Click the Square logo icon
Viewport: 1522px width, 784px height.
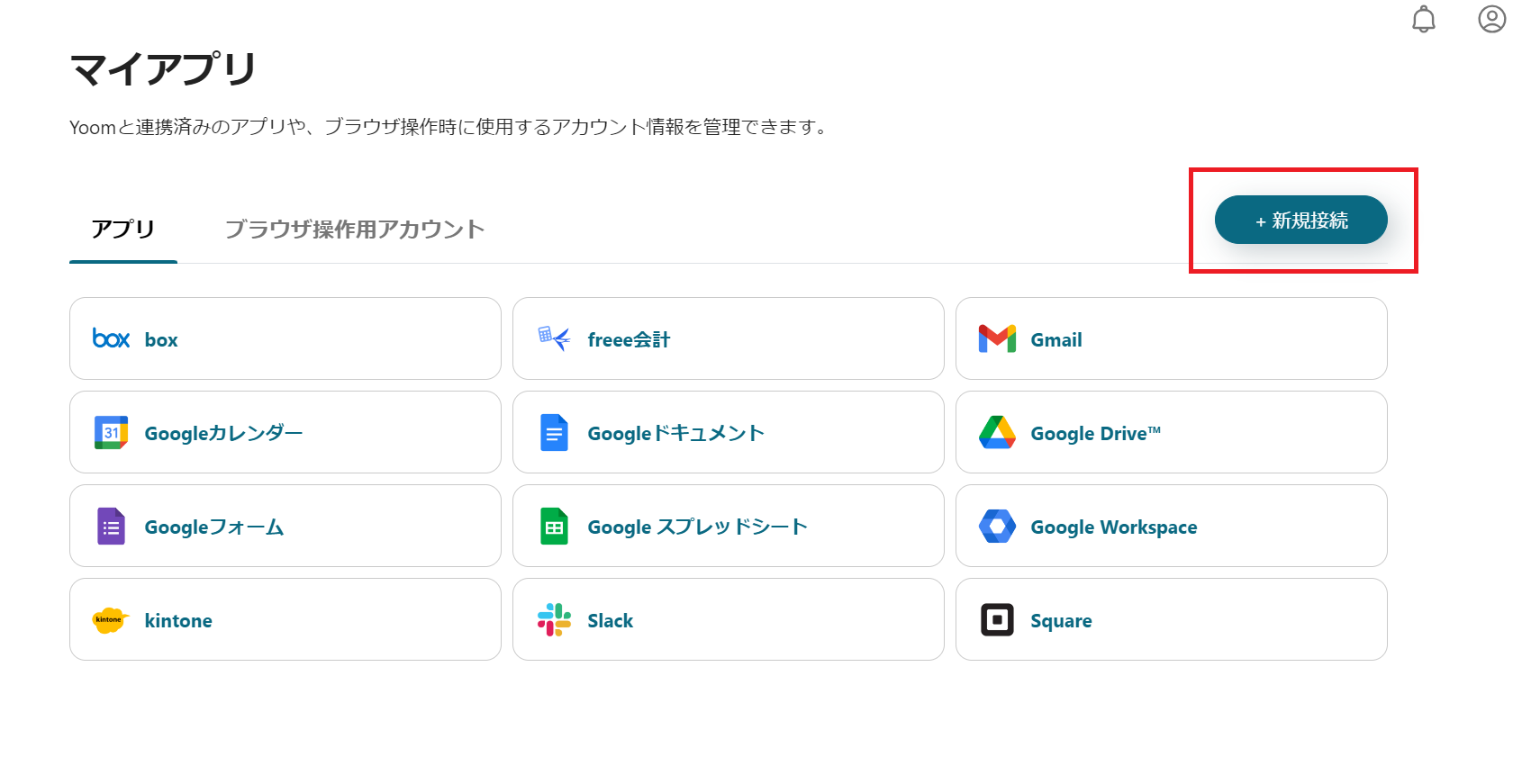pos(997,619)
